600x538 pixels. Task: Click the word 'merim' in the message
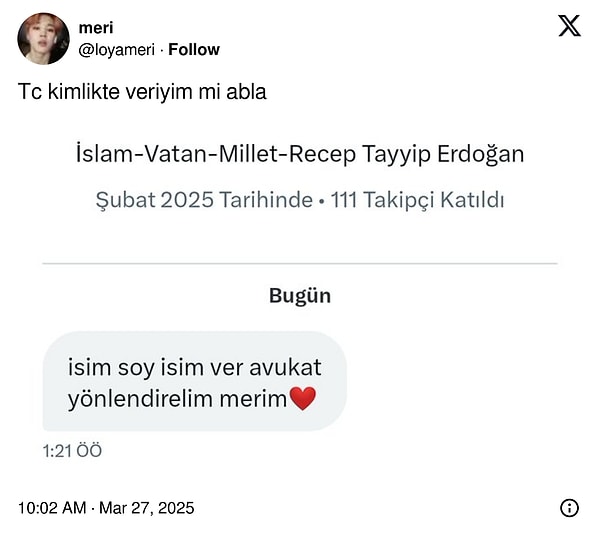[253, 399]
